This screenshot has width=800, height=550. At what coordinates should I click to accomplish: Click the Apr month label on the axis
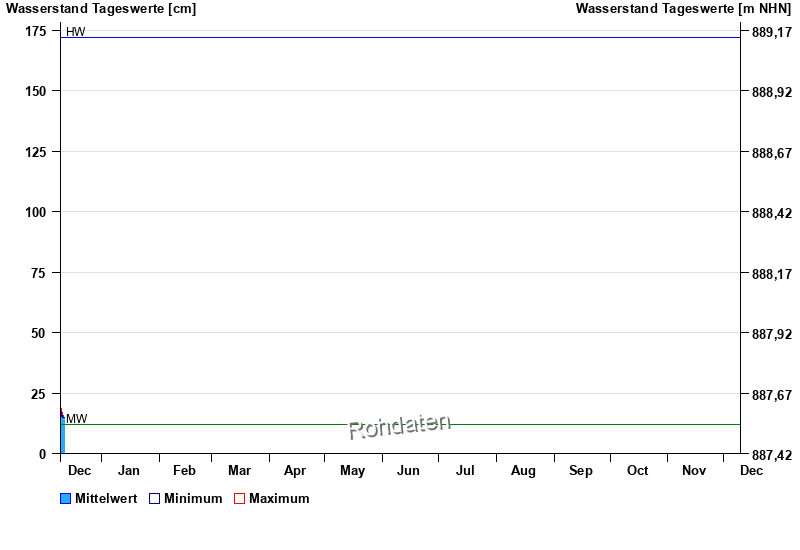point(295,471)
